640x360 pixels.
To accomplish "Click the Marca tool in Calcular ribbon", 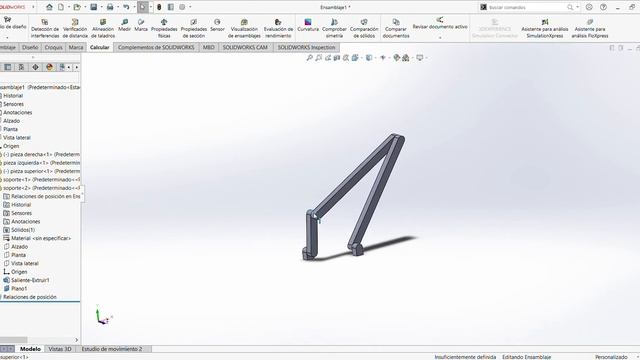I will [x=141, y=25].
